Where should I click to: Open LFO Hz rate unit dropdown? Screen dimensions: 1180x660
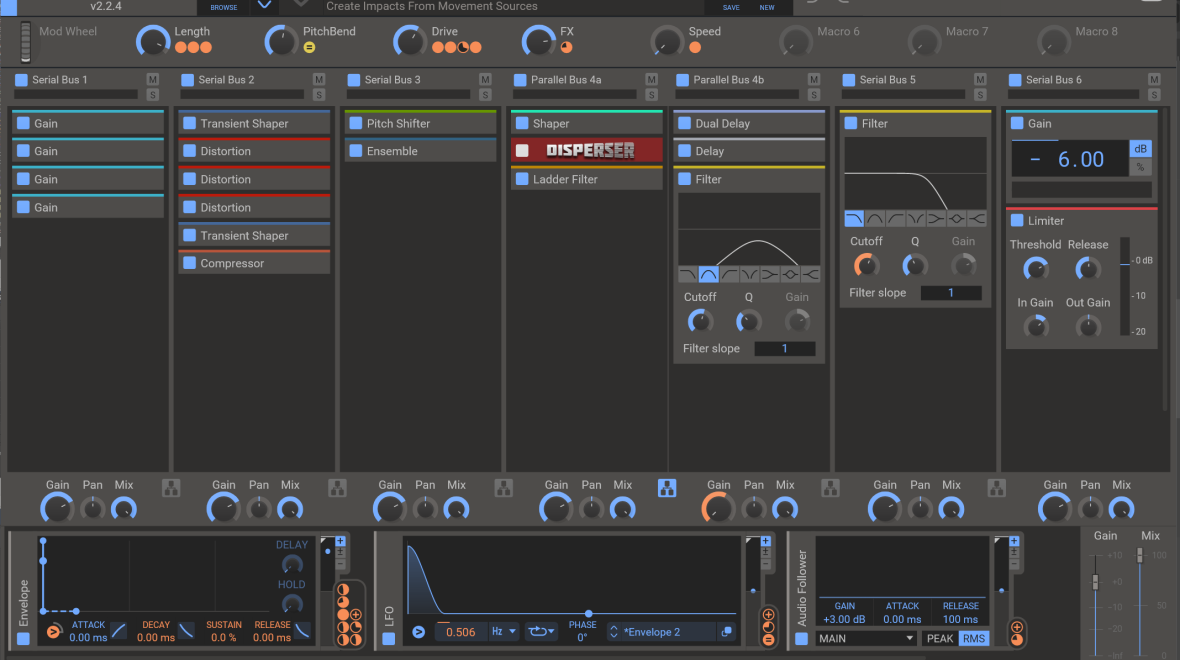tap(503, 632)
